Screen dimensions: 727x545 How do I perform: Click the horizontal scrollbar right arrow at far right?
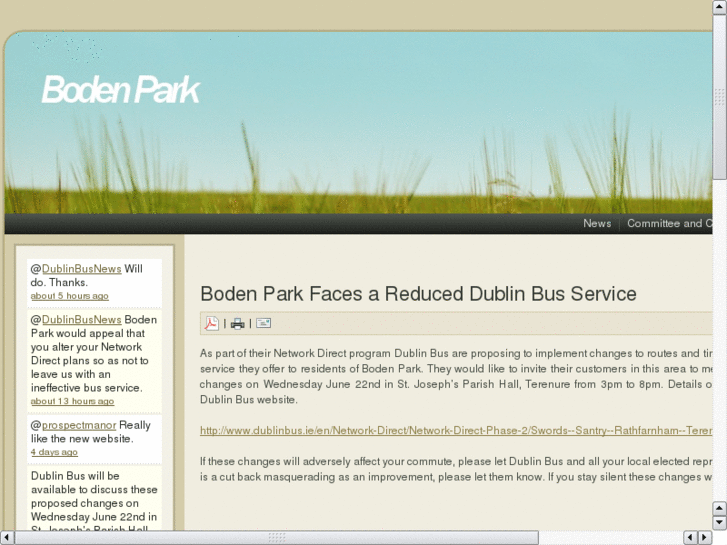pyautogui.click(x=705, y=537)
